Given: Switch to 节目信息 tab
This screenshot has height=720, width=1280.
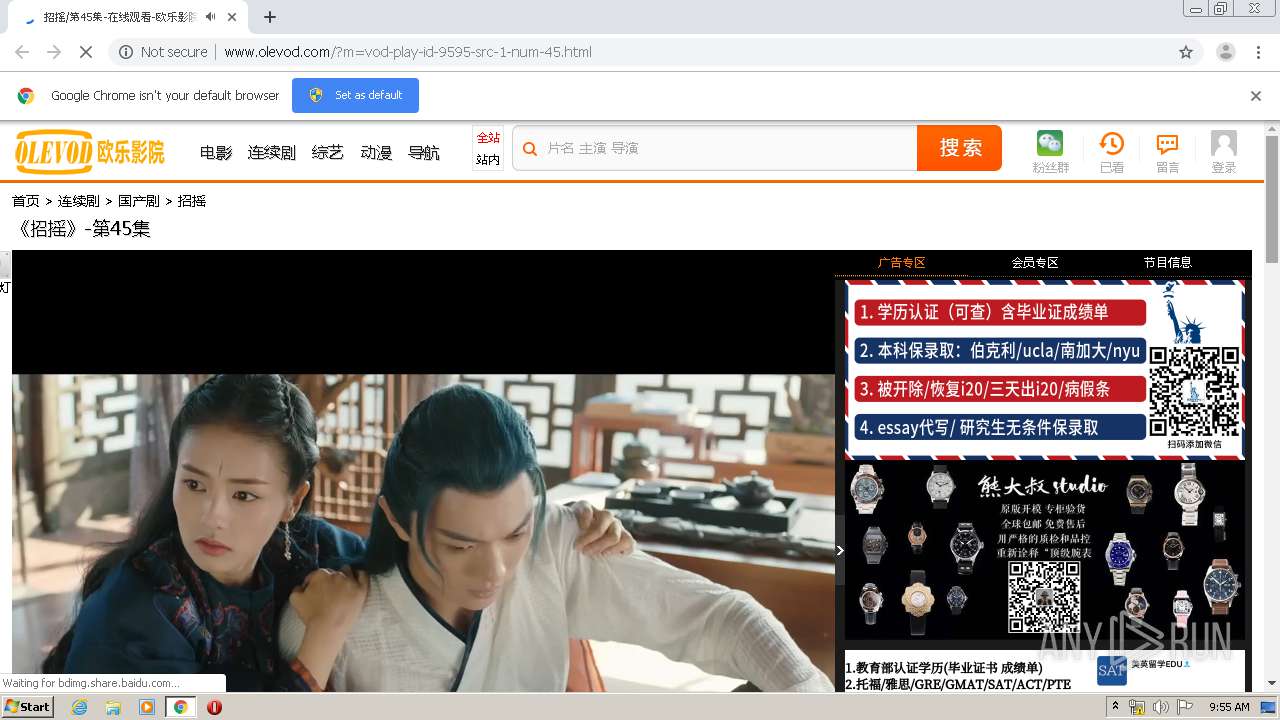Looking at the screenshot, I should click(1168, 263).
